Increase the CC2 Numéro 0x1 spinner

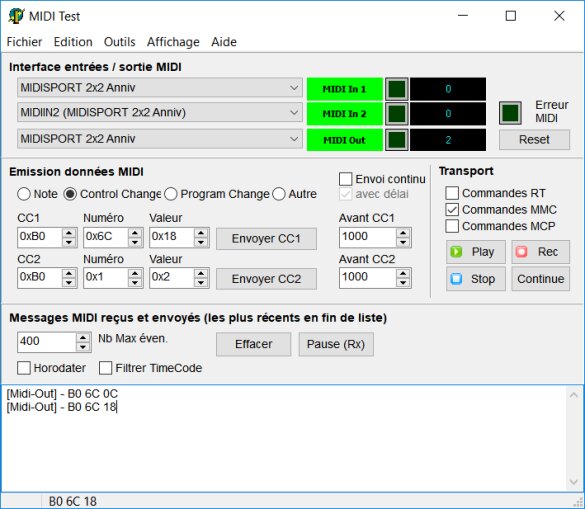135,273
